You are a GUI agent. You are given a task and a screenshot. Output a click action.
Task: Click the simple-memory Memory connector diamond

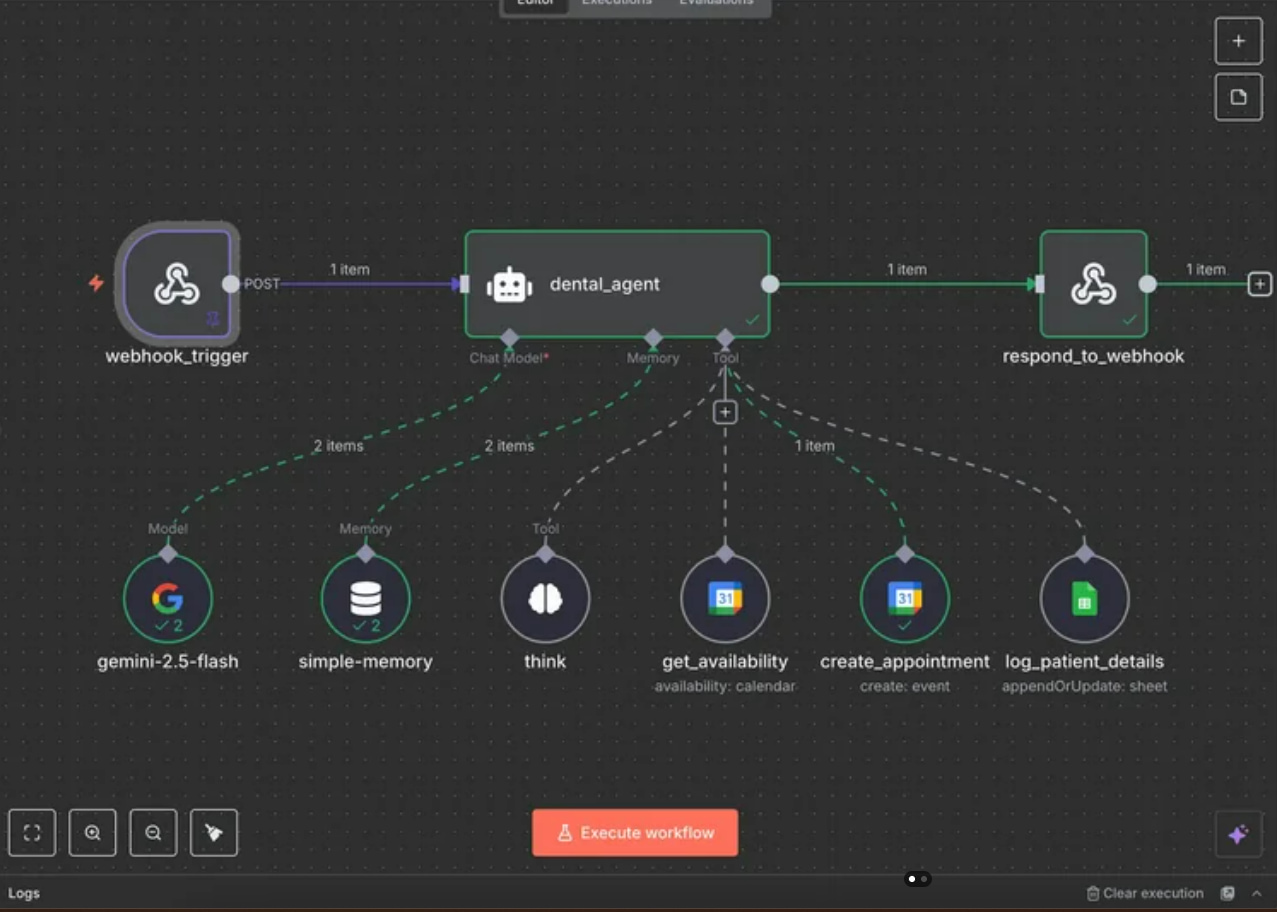tap(365, 553)
